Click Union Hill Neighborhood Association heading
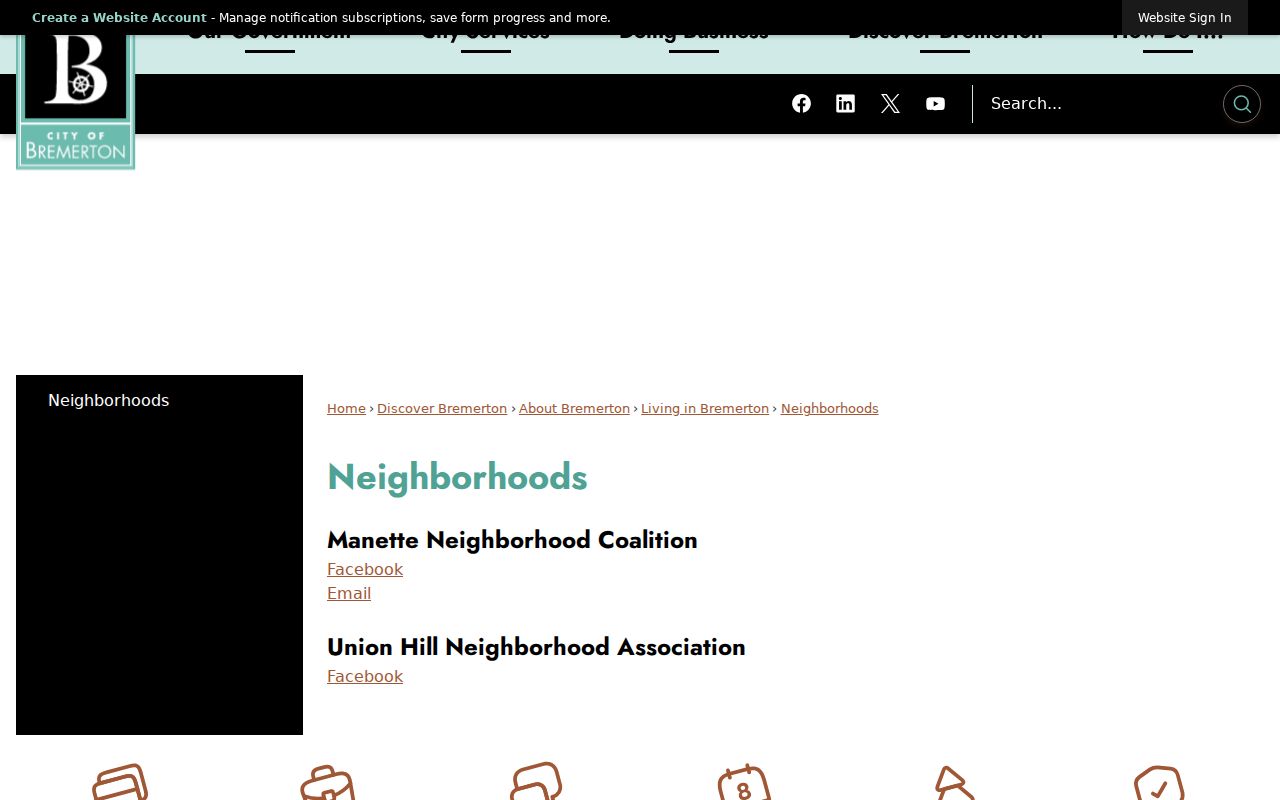Screen dimensions: 1280x800 click(536, 647)
